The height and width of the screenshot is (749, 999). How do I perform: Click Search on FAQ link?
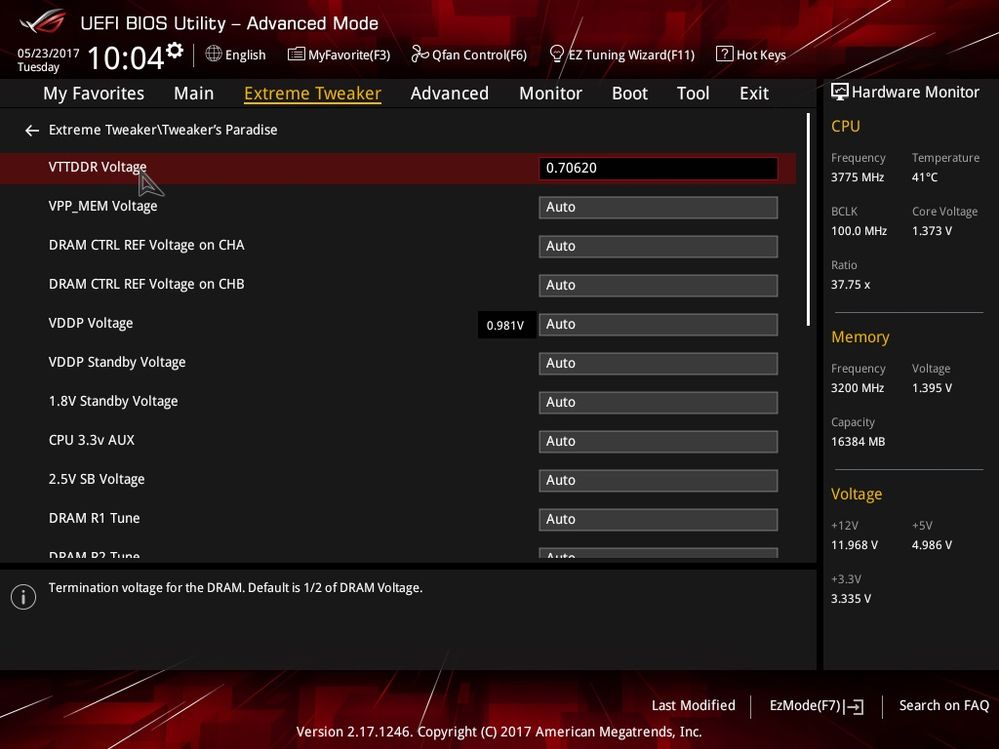(944, 705)
